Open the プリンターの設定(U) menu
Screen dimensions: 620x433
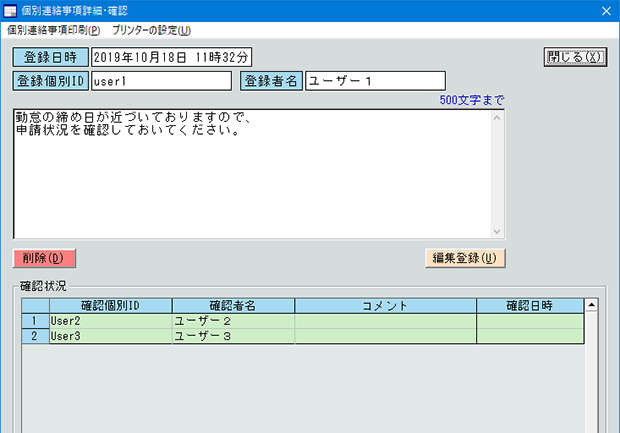pos(151,30)
